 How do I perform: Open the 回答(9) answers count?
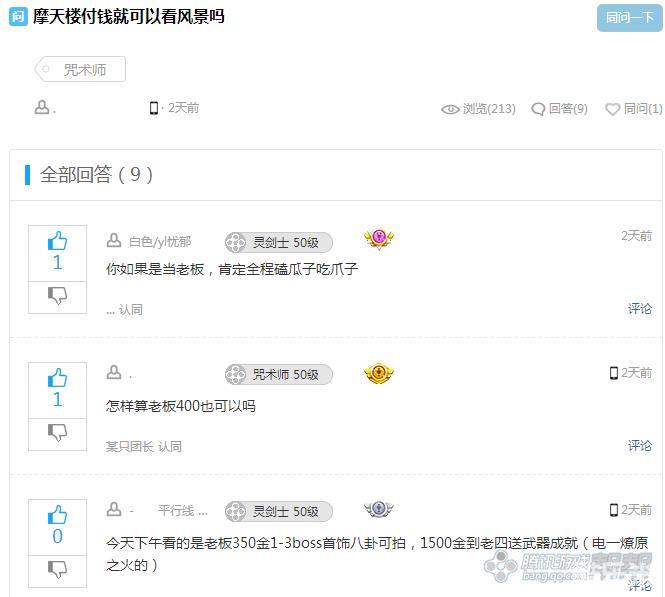click(x=559, y=109)
